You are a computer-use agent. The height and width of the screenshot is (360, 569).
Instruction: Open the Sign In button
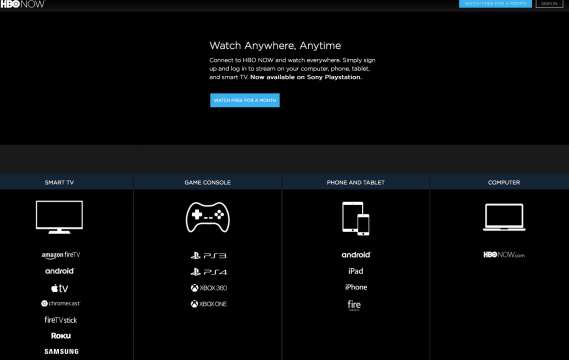pyautogui.click(x=549, y=4)
